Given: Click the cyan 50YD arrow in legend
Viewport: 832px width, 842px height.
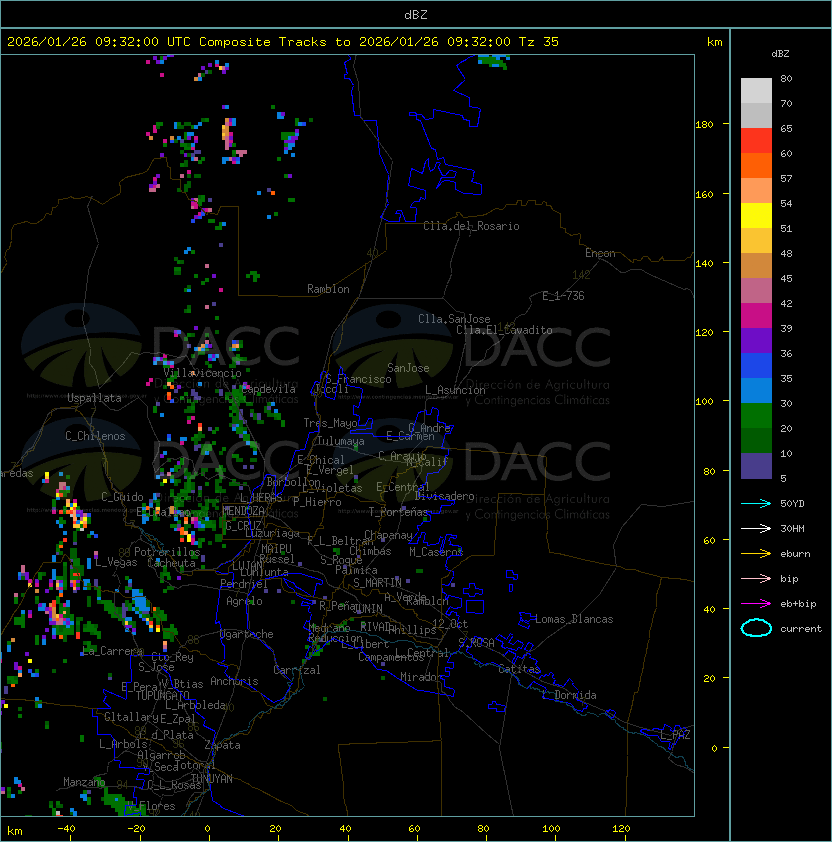Looking at the screenshot, I should [x=756, y=504].
